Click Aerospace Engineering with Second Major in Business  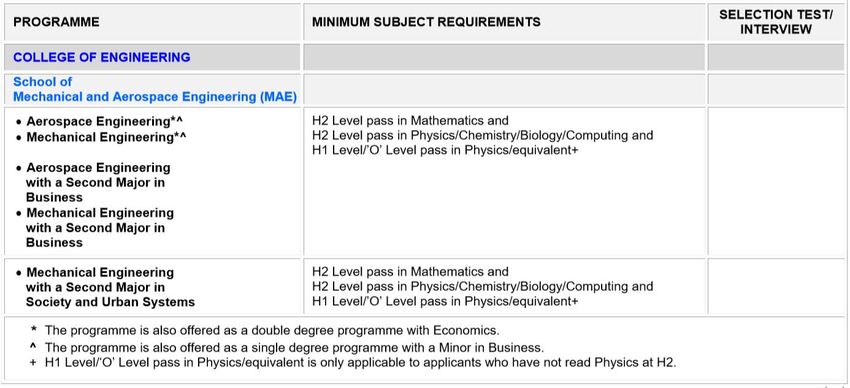[x=93, y=182]
